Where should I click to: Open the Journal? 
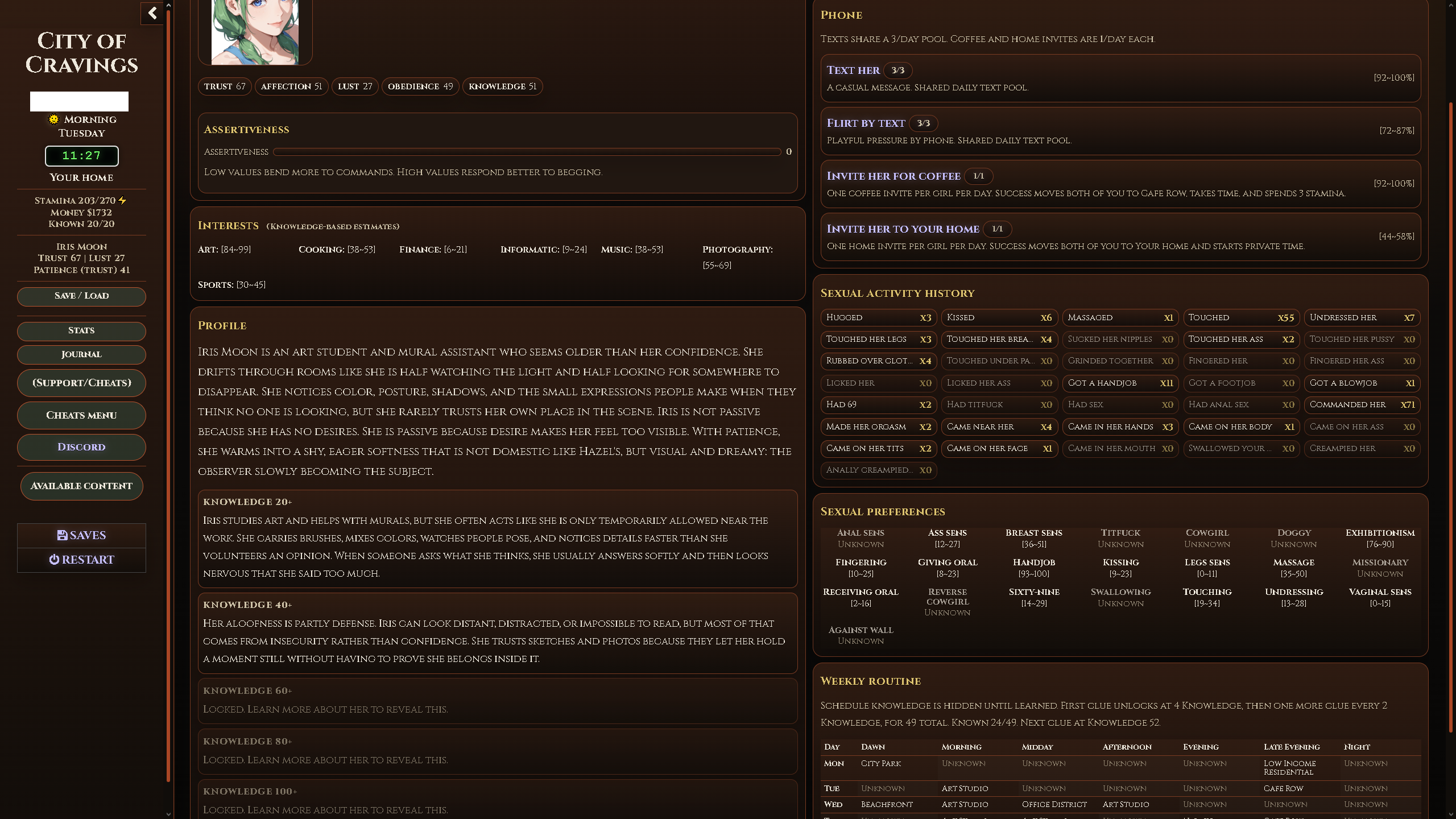81,354
